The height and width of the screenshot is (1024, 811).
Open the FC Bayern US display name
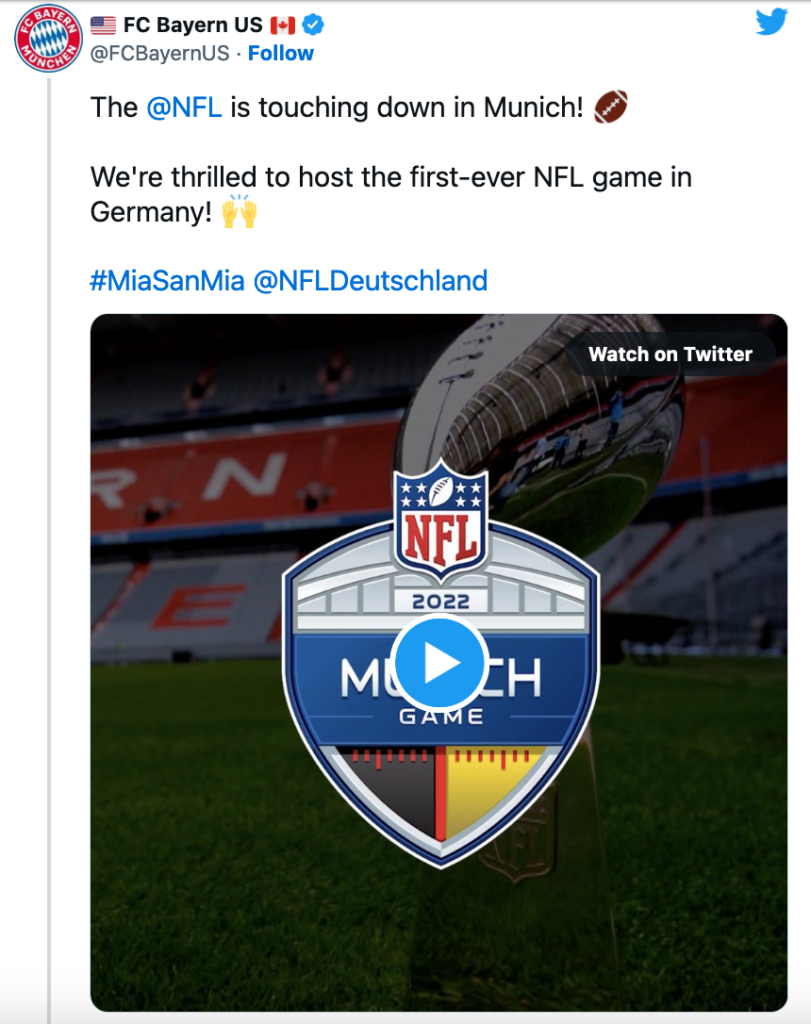[x=193, y=25]
